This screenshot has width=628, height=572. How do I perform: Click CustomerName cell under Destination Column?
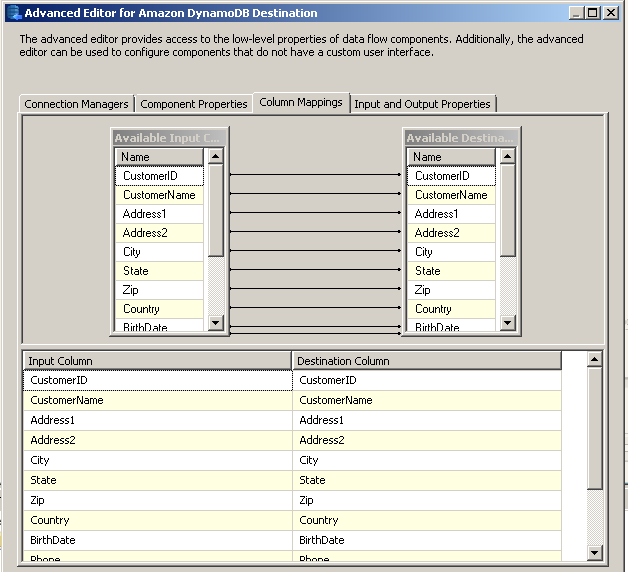427,400
